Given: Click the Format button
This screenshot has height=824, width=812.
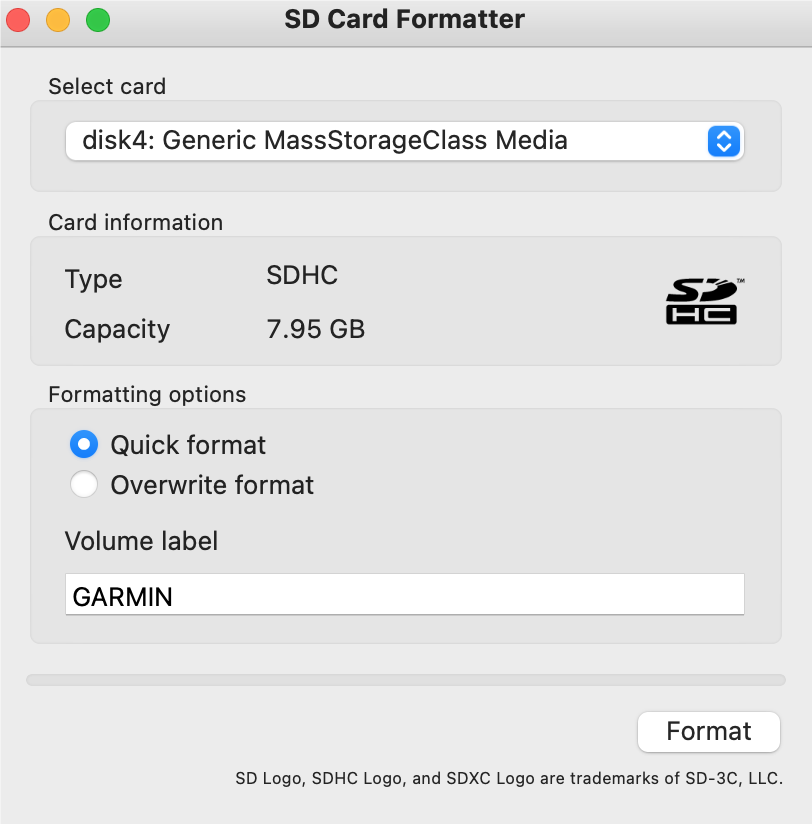Looking at the screenshot, I should [708, 732].
